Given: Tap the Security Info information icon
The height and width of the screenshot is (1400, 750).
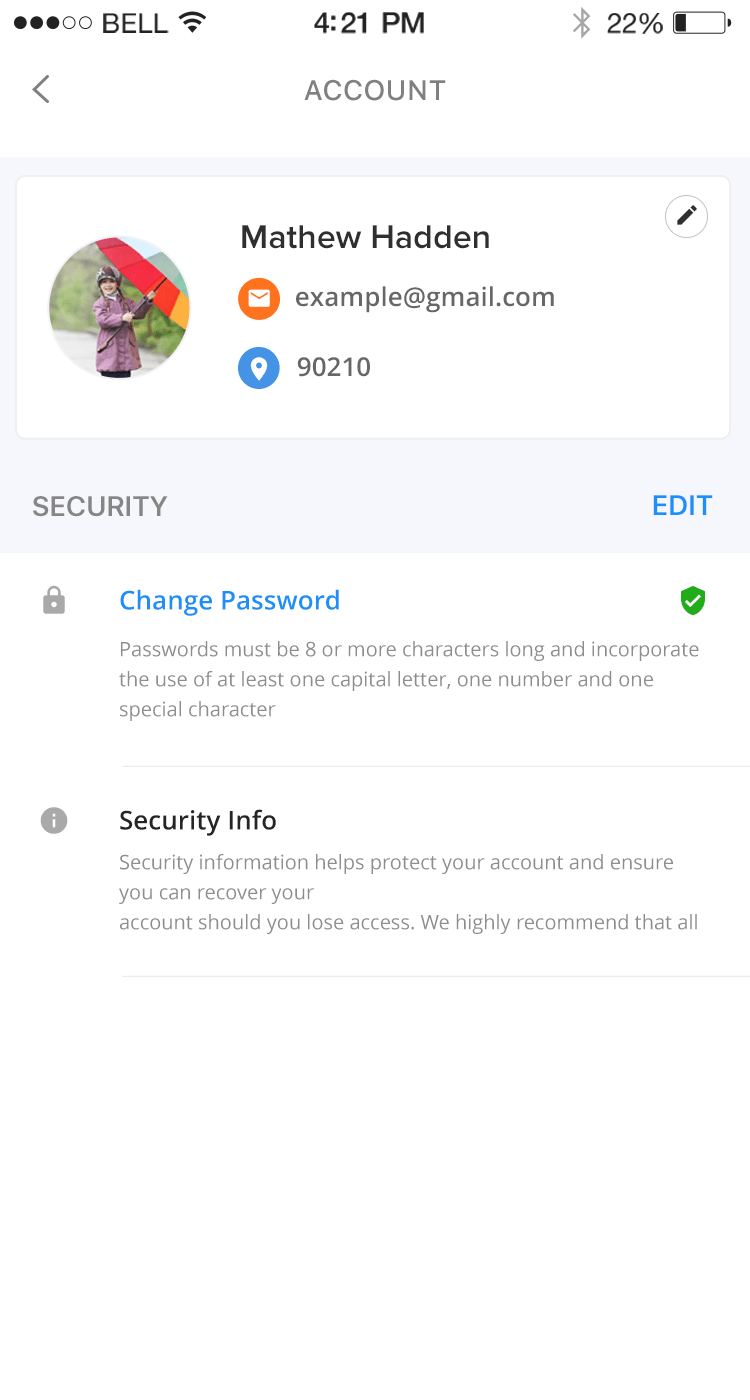Looking at the screenshot, I should click(54, 821).
